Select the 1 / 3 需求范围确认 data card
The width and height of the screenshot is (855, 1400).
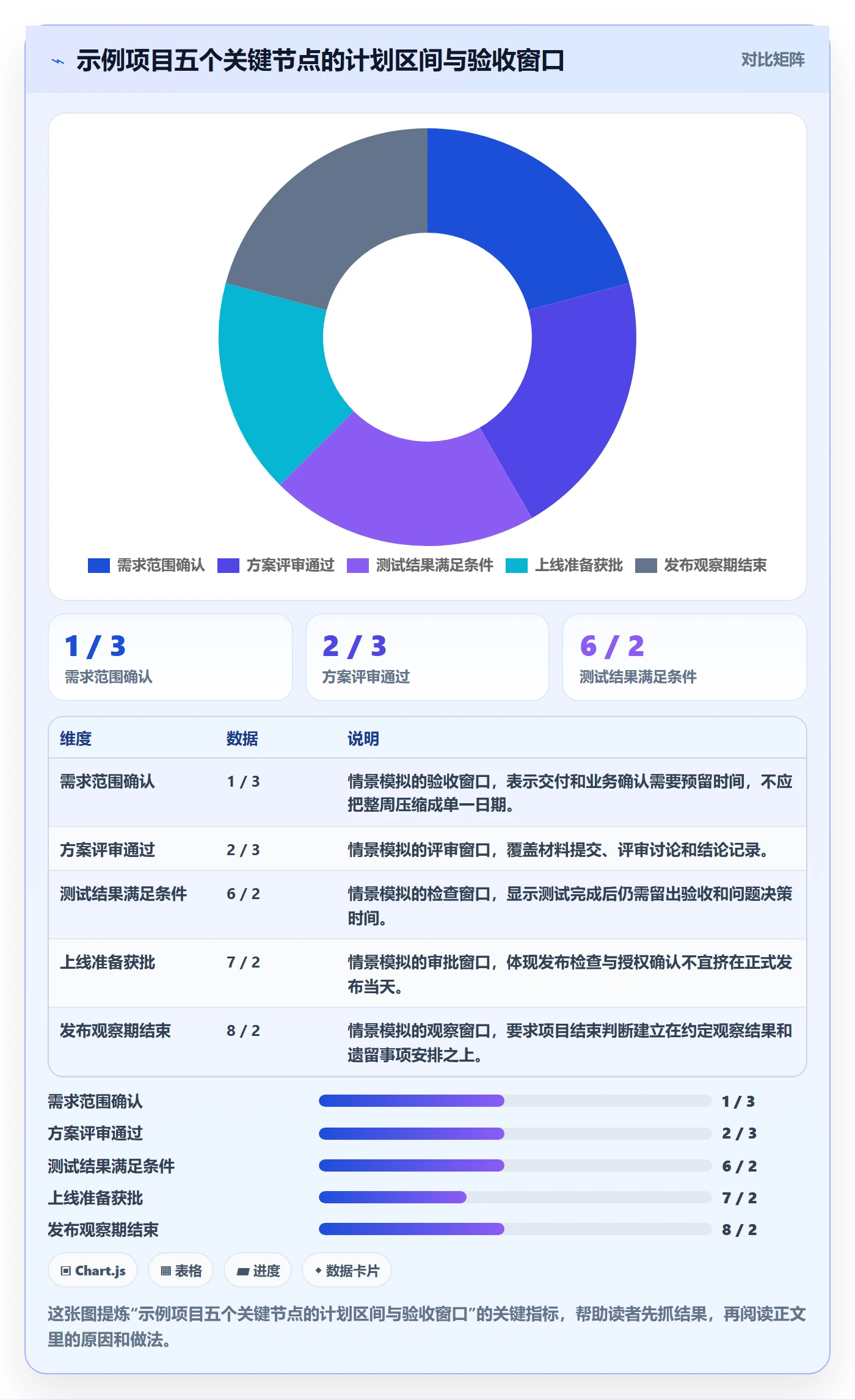(x=170, y=657)
